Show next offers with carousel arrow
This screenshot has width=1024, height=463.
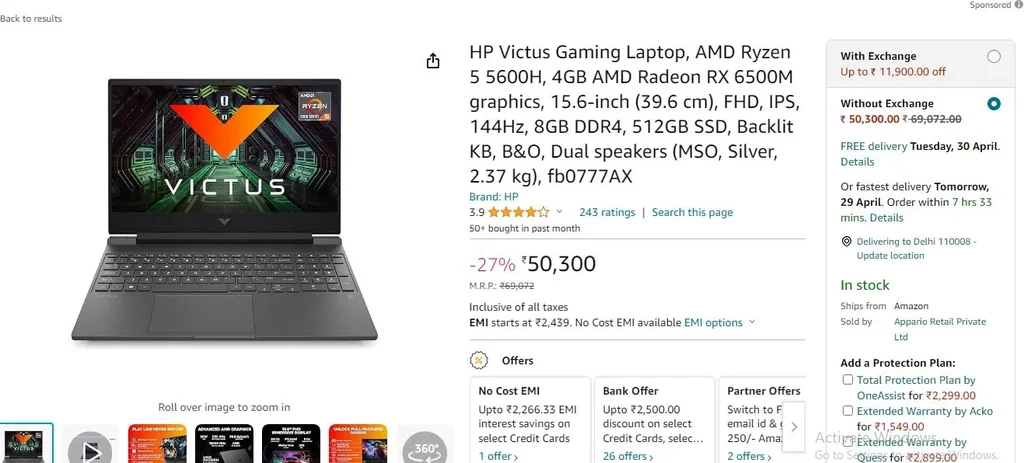tap(794, 426)
